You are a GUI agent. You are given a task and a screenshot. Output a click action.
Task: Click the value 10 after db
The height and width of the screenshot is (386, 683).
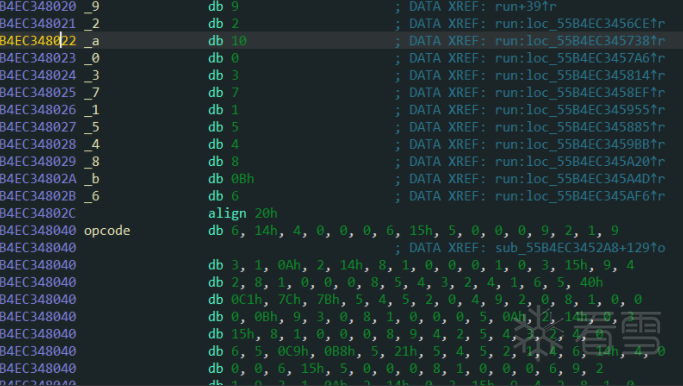239,41
